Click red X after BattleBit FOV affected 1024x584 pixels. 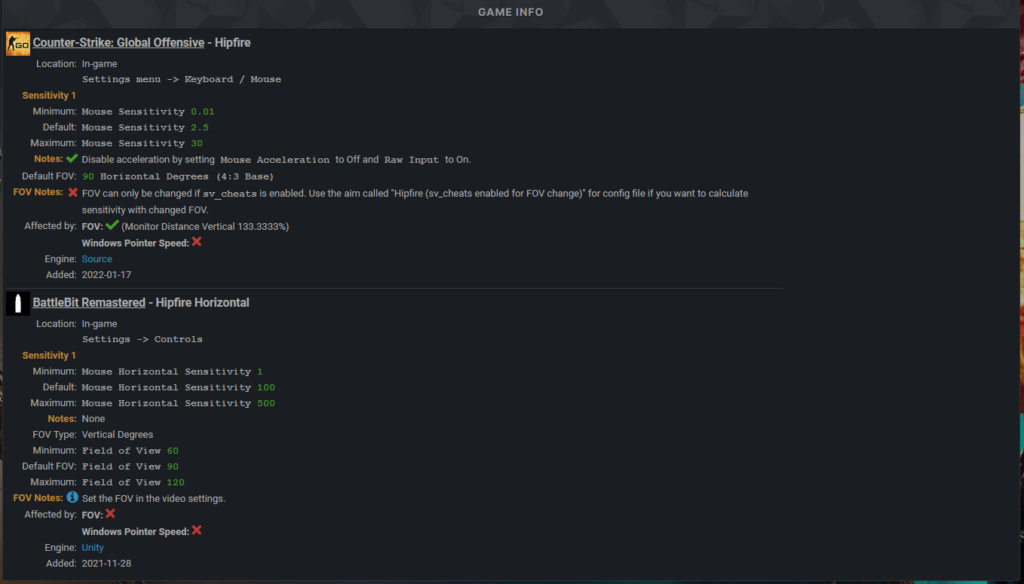(x=110, y=513)
